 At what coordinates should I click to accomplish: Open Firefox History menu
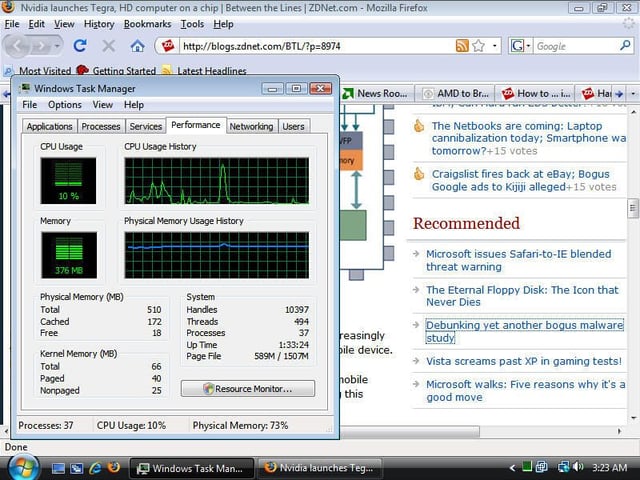[99, 24]
